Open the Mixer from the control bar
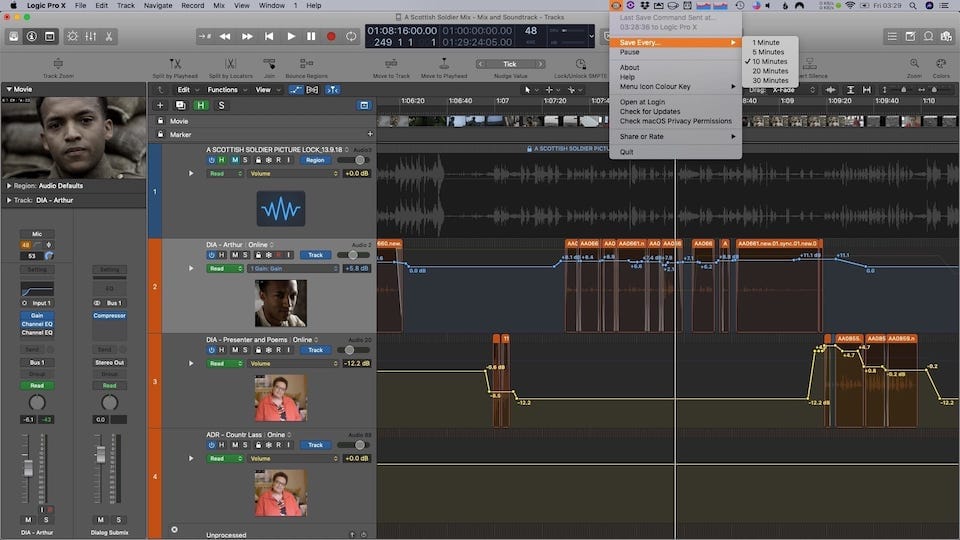 91,37
